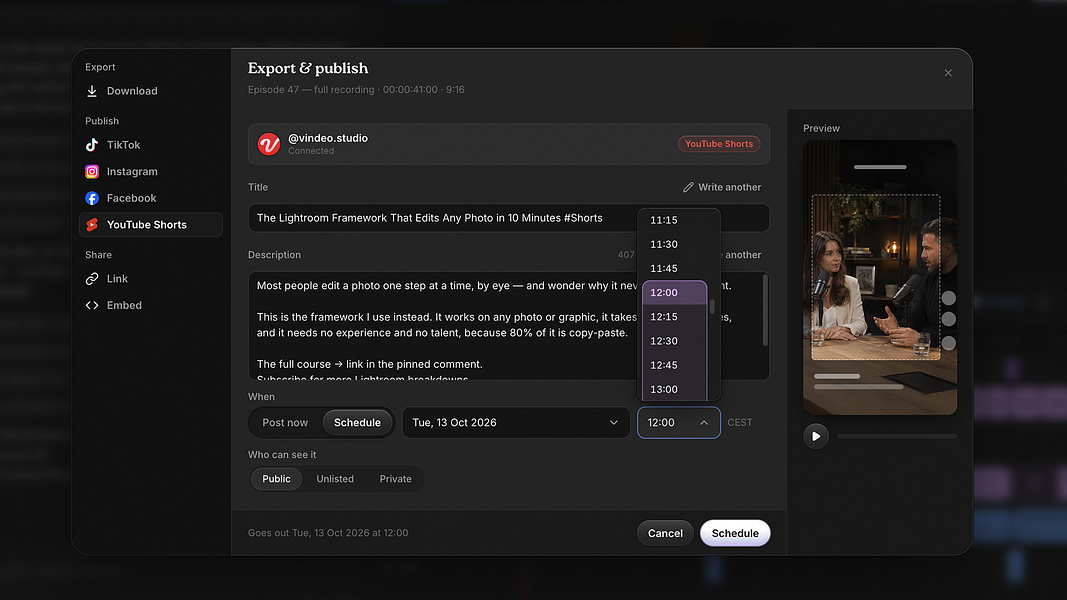Switch to TikTok publishing
Viewport: 1067px width, 600px height.
pyautogui.click(x=150, y=145)
